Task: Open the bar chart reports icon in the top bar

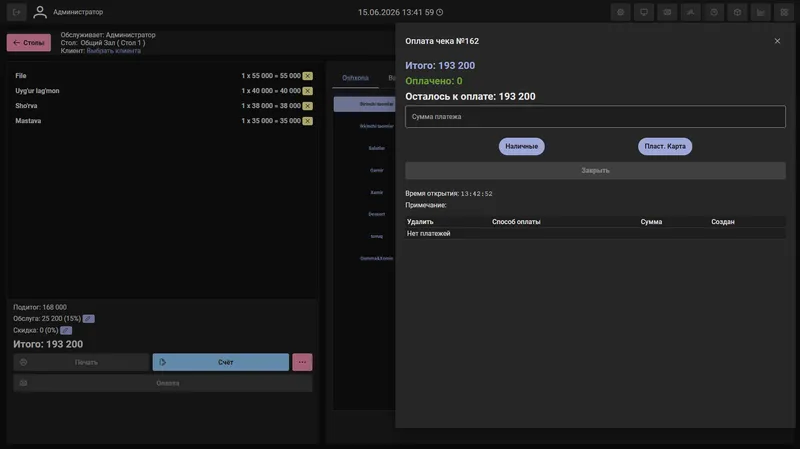Action: coord(761,12)
